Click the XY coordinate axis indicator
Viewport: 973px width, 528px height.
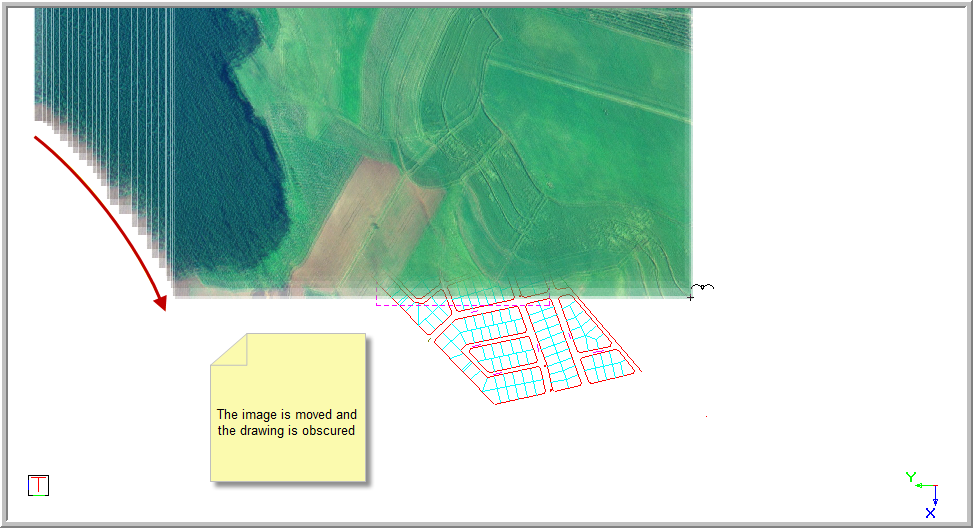pyautogui.click(x=928, y=492)
